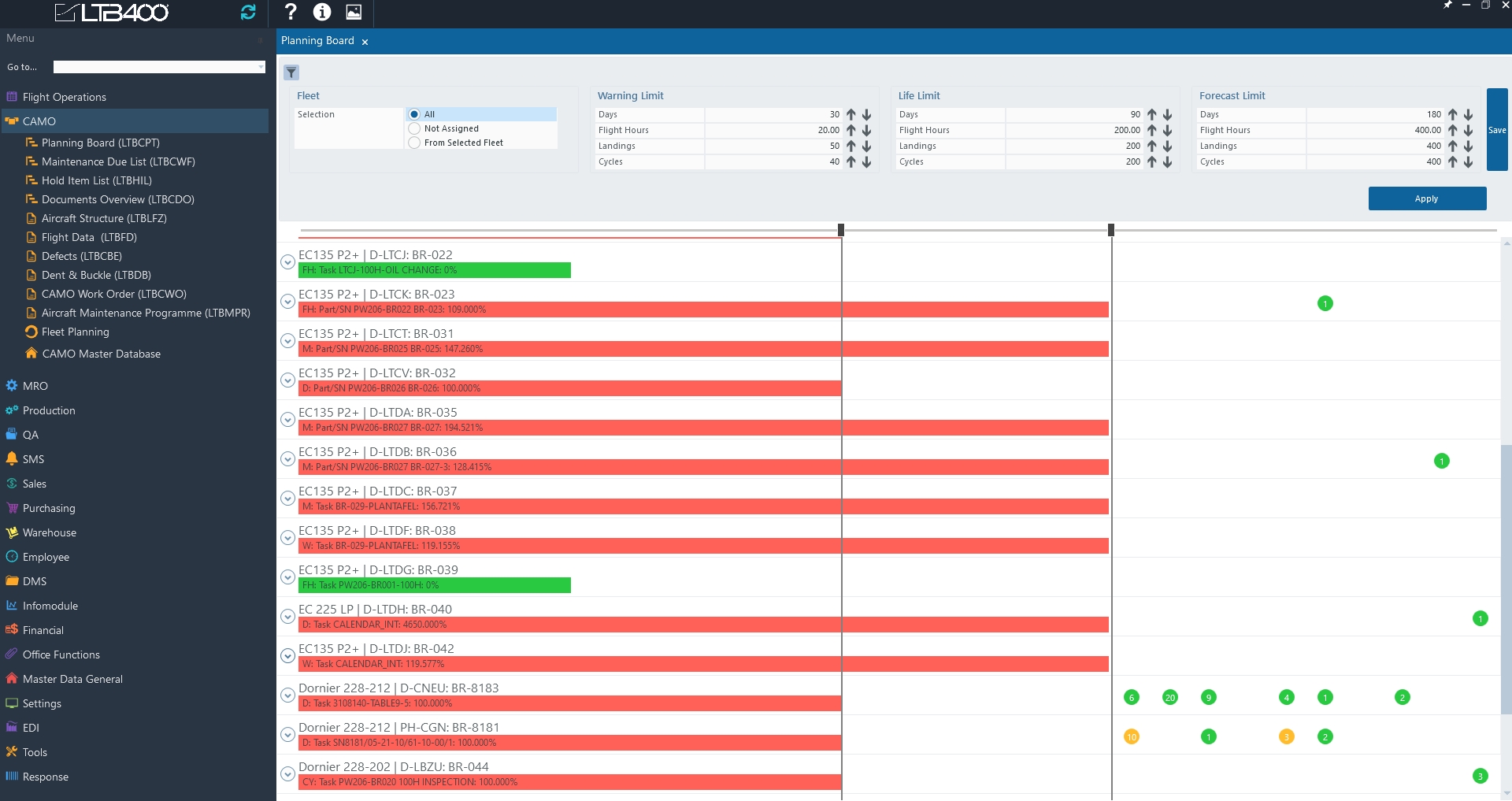Increase Warning Limit Days with up arrow
The width and height of the screenshot is (1512, 801).
851,114
